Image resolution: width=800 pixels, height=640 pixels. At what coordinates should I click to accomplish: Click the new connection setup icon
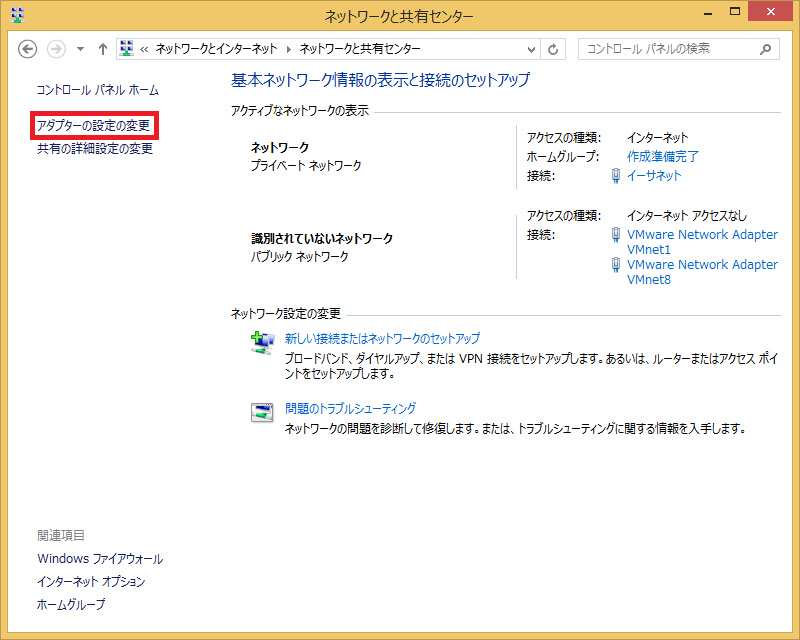point(262,343)
